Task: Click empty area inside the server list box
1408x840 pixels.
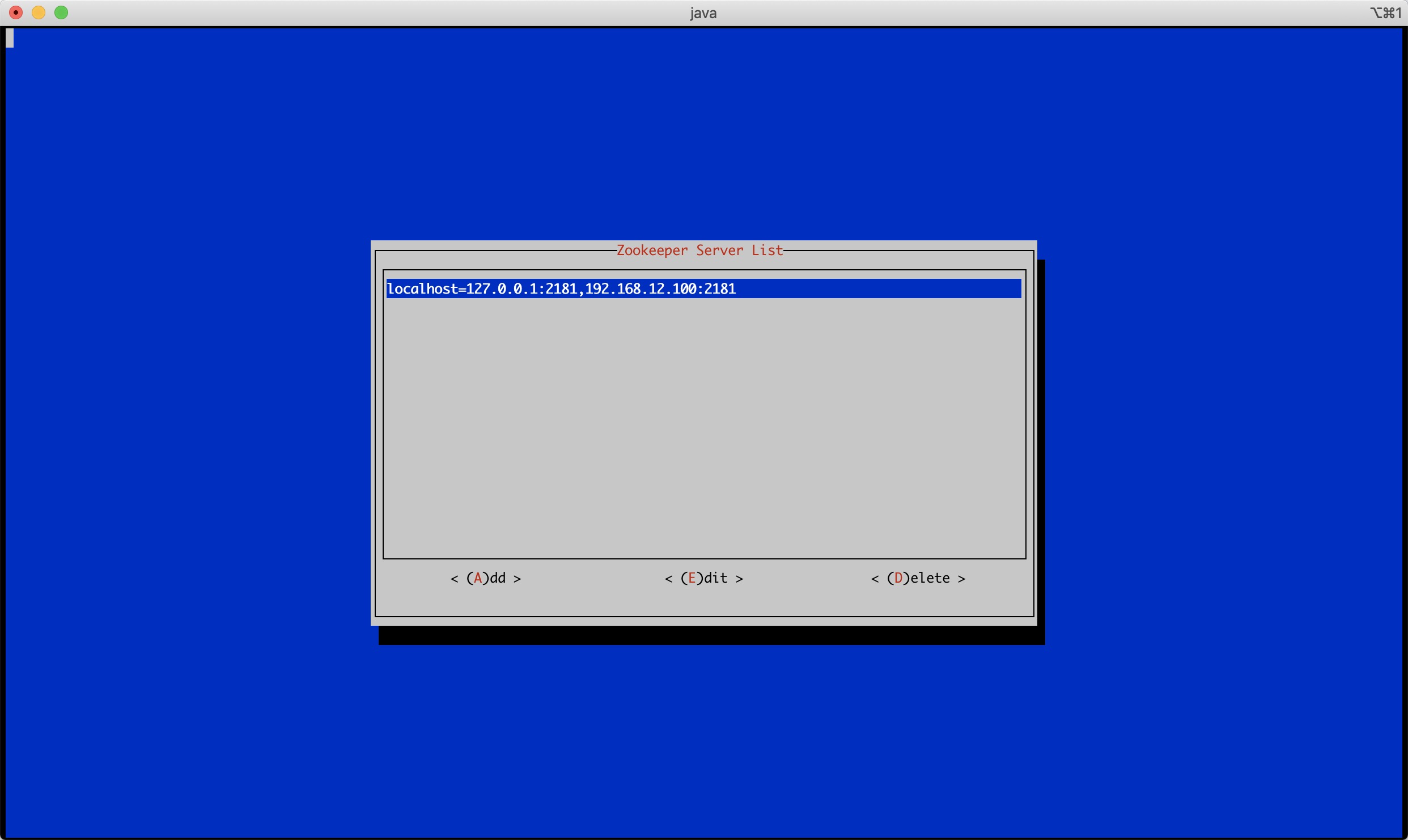Action: click(x=703, y=431)
